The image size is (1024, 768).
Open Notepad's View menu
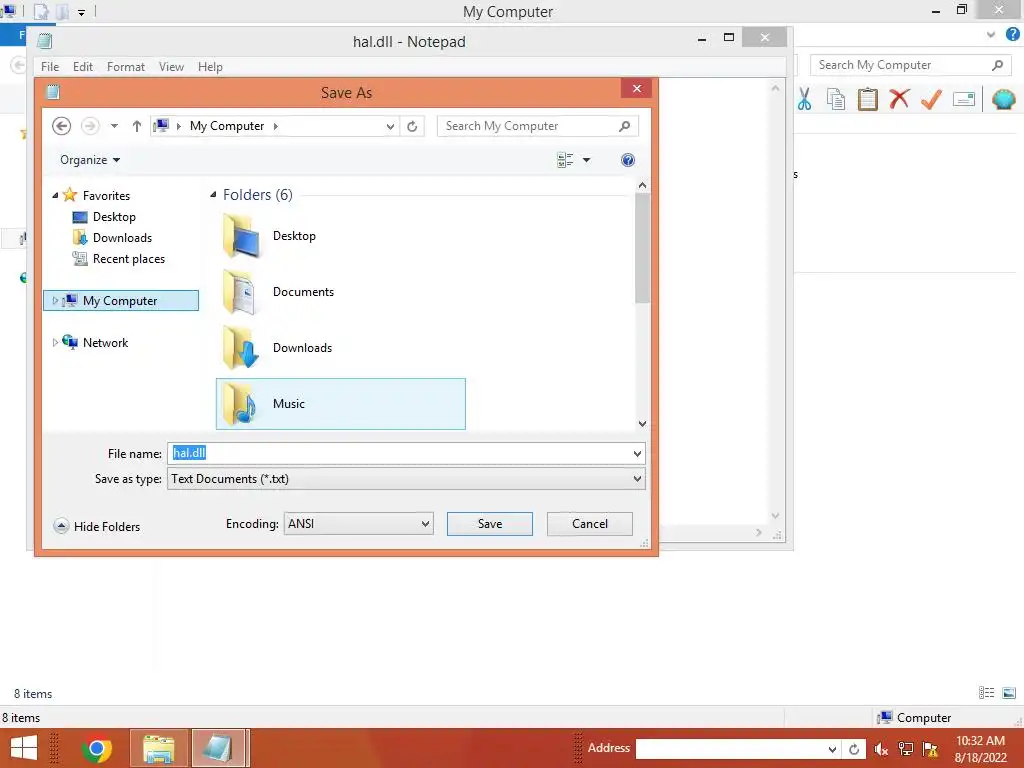171,67
